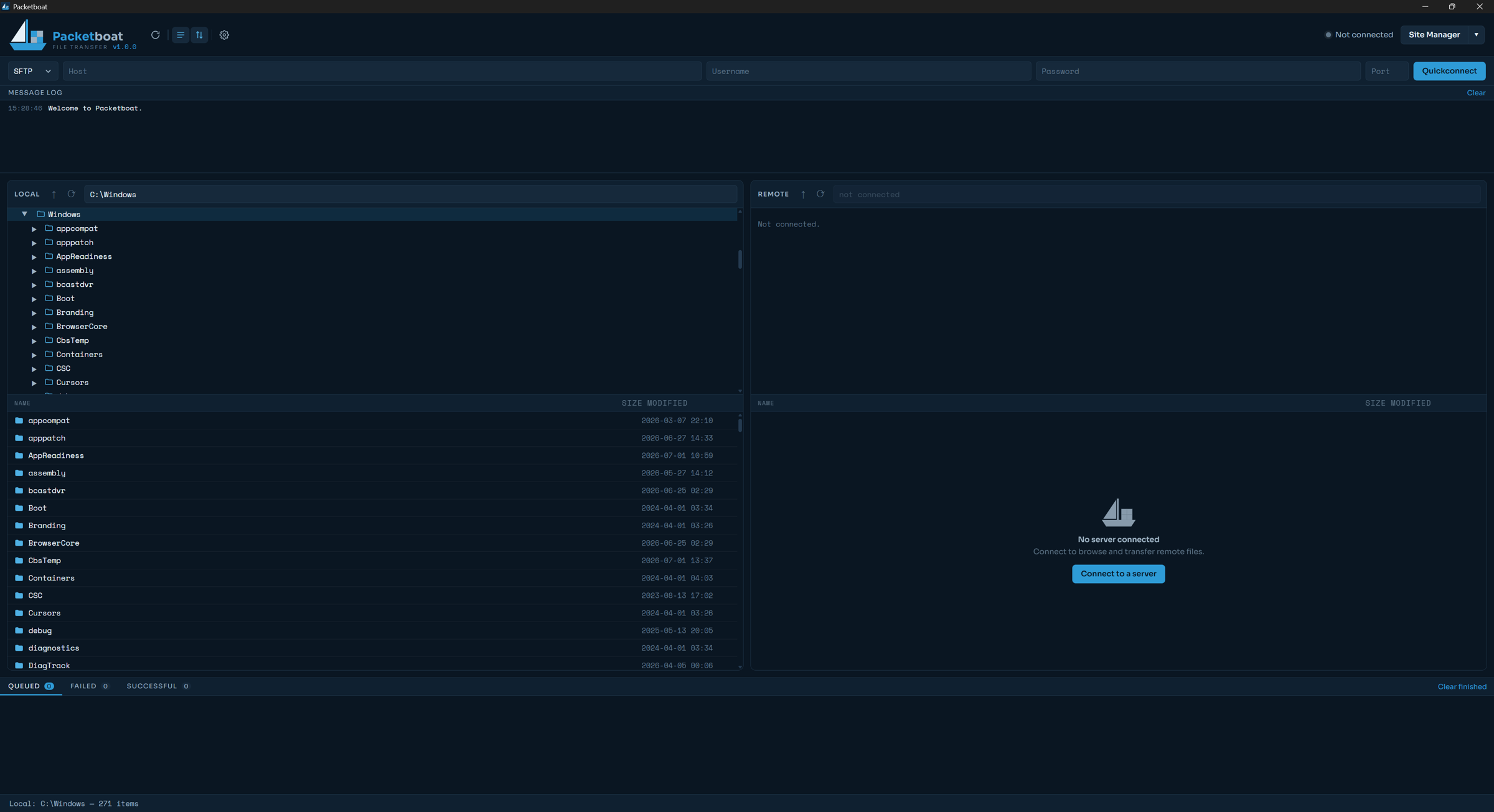Expand the Branding tree node
1494x812 pixels.
[x=34, y=313]
